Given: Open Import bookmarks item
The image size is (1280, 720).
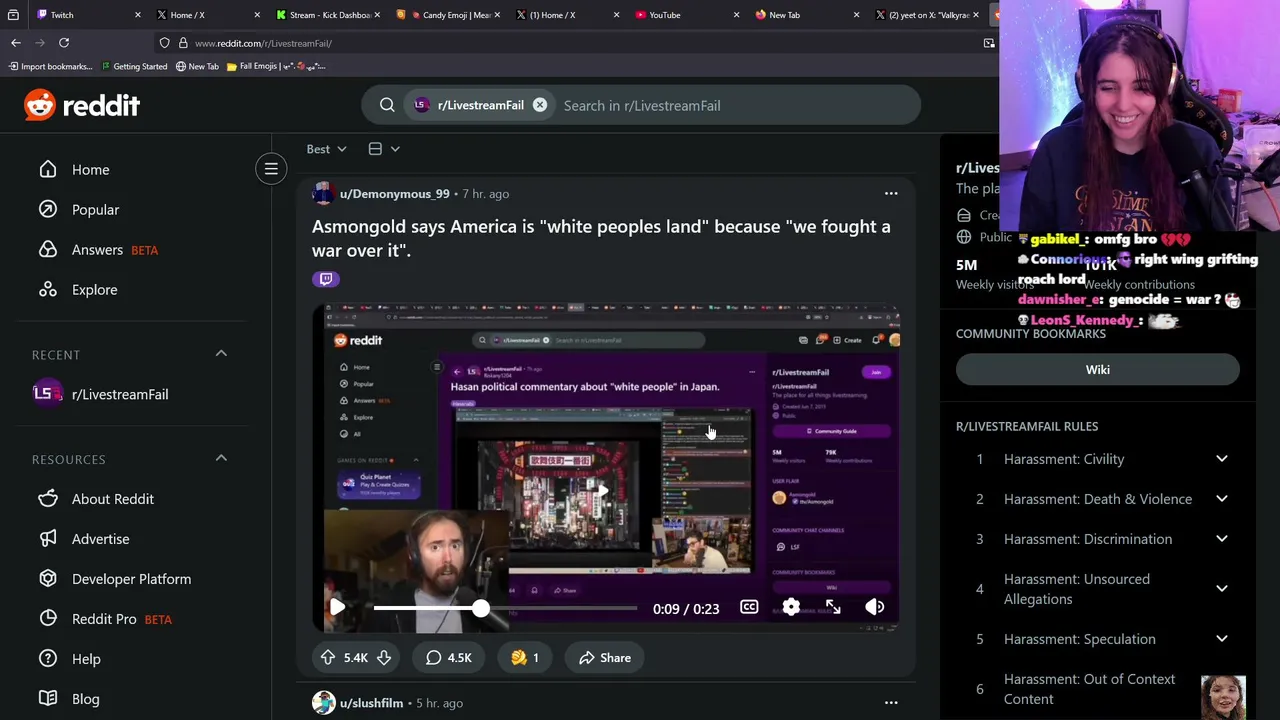Looking at the screenshot, I should click(49, 66).
